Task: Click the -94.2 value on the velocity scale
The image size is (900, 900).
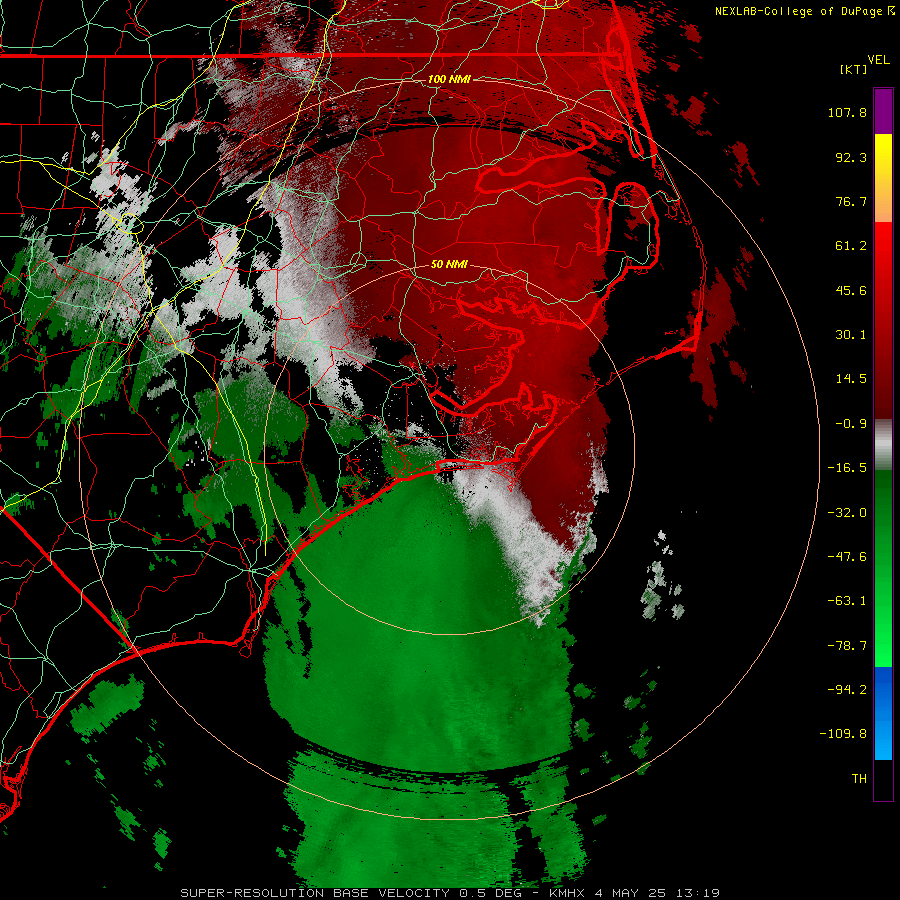Action: [x=847, y=689]
